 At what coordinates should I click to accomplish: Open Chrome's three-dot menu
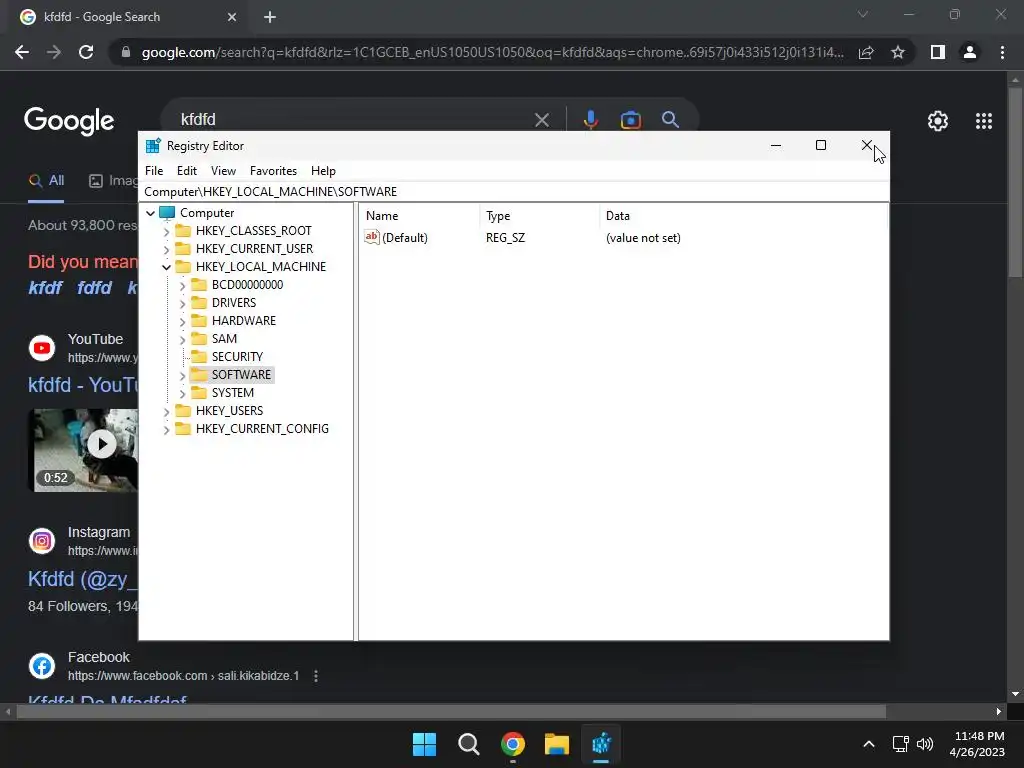pyautogui.click(x=1002, y=52)
